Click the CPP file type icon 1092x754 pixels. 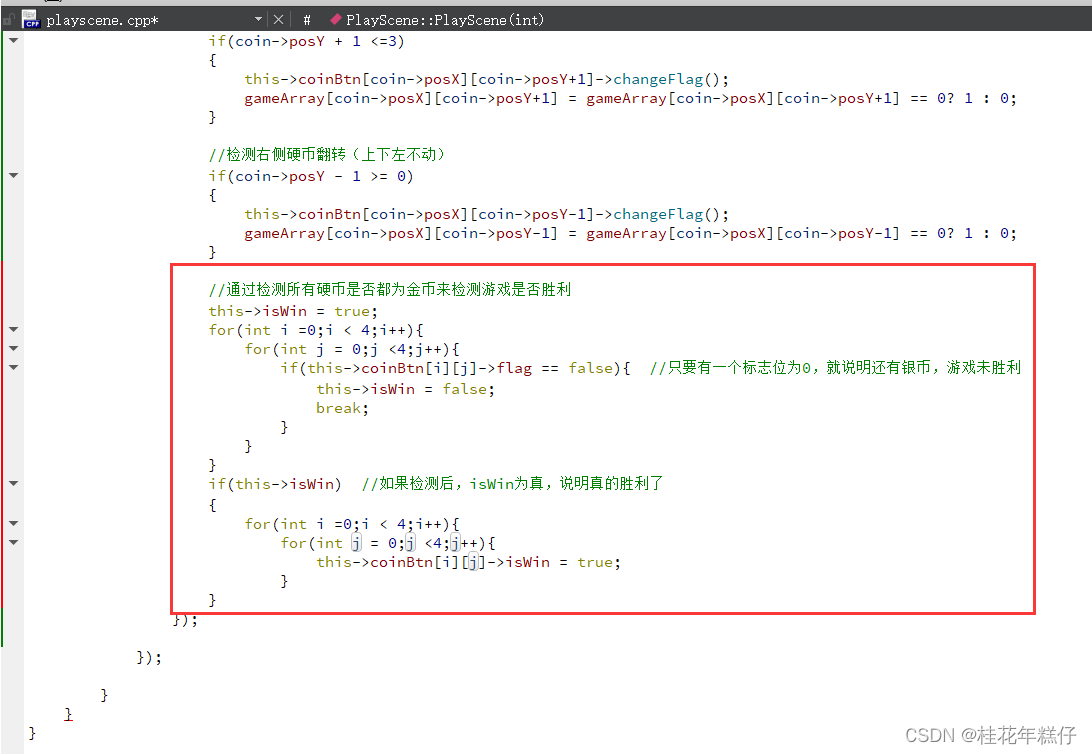[x=31, y=19]
